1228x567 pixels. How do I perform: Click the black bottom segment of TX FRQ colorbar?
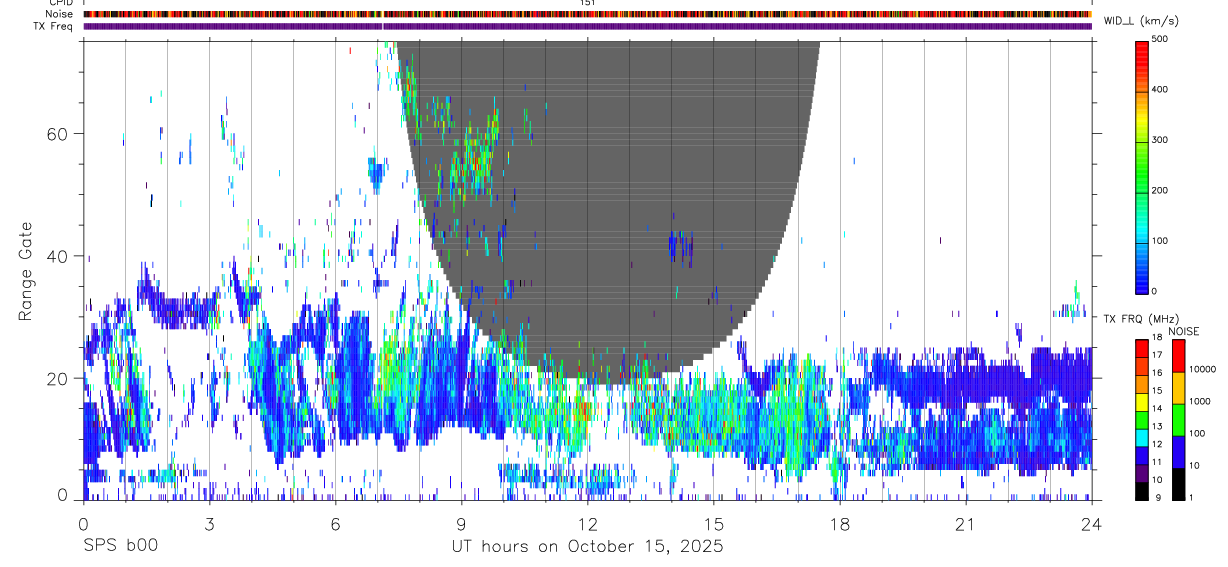1141,490
